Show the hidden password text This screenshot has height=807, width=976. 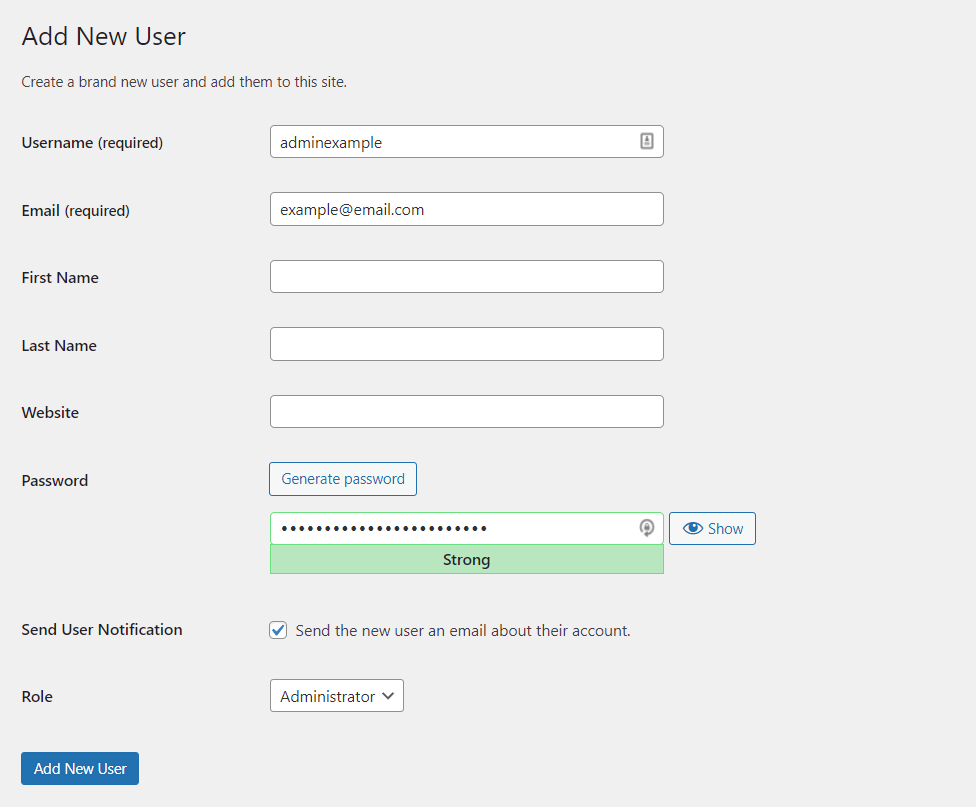coord(712,528)
